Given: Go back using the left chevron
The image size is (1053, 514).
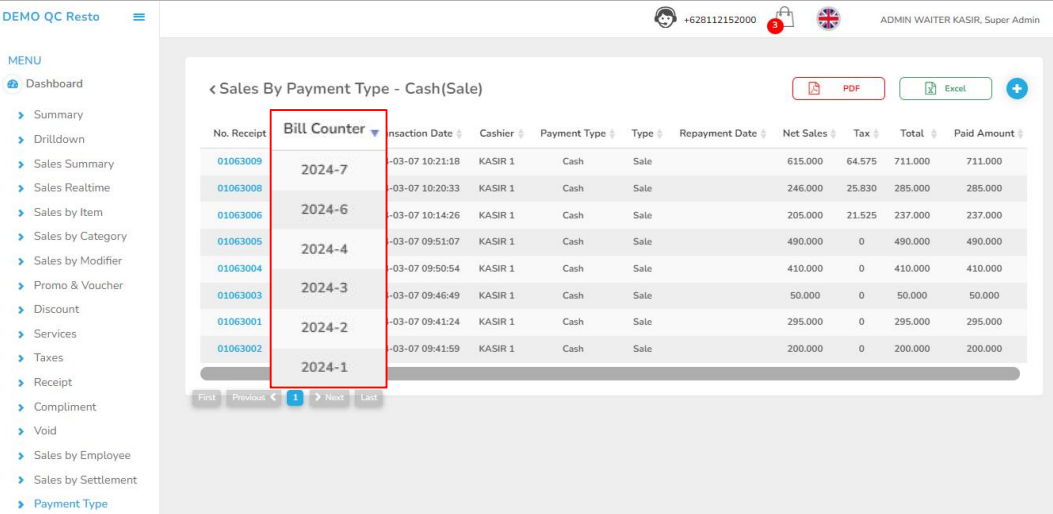Looking at the screenshot, I should coord(212,90).
